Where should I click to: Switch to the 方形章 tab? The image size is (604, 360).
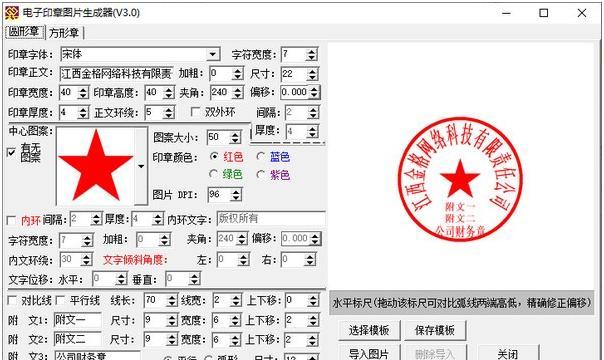(x=64, y=33)
